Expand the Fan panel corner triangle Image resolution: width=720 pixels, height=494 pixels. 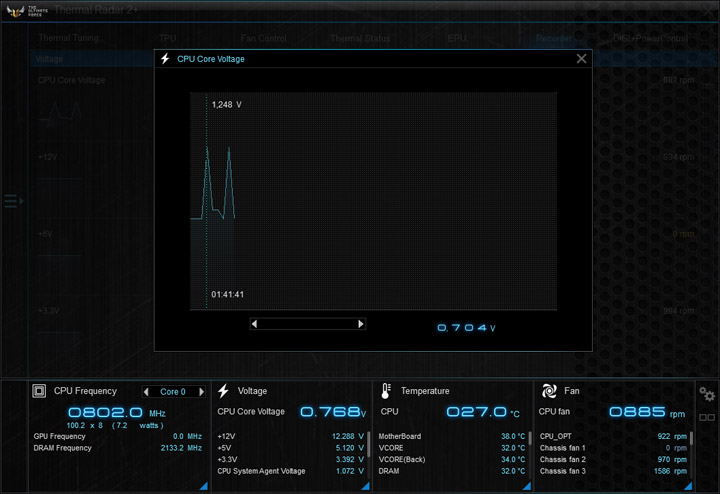point(689,485)
